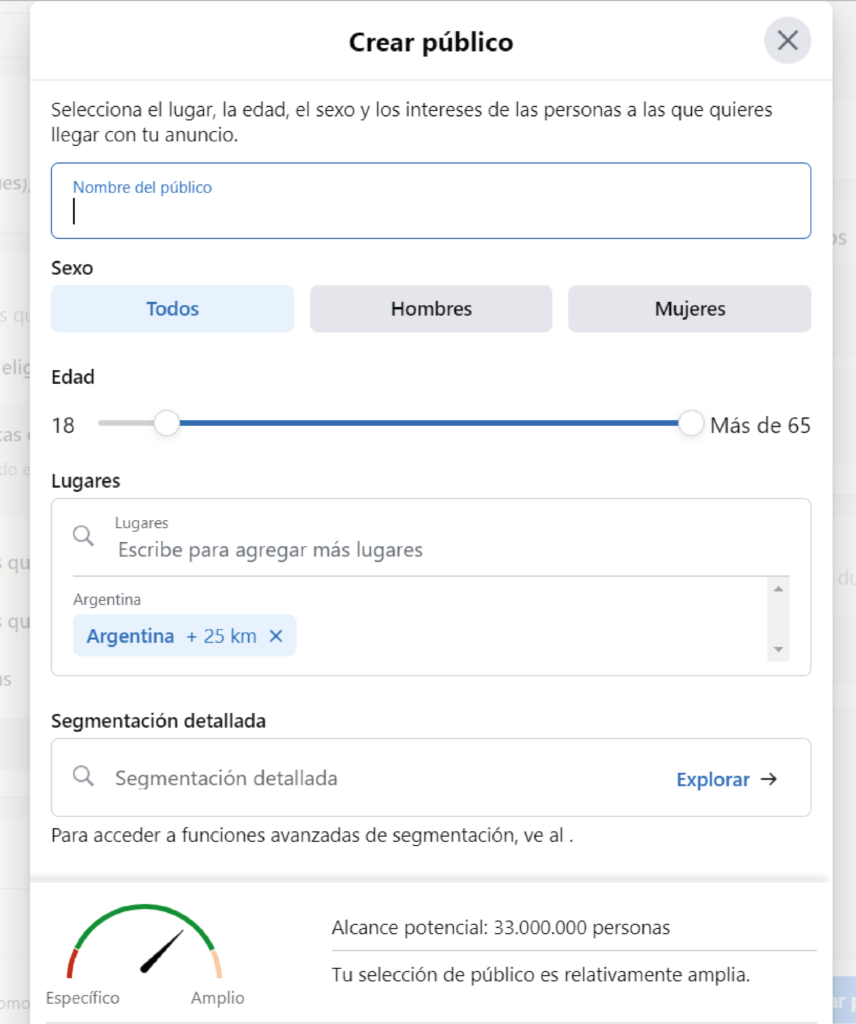Click the Explorar link

click(712, 780)
